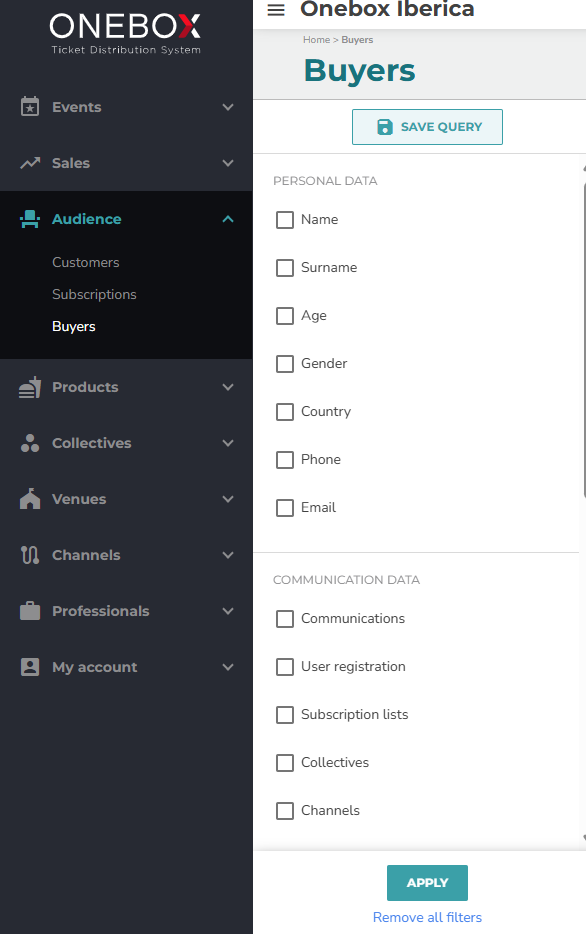Screen dimensions: 586x934
Task: Click the Collectives dots icon
Action: click(x=30, y=443)
